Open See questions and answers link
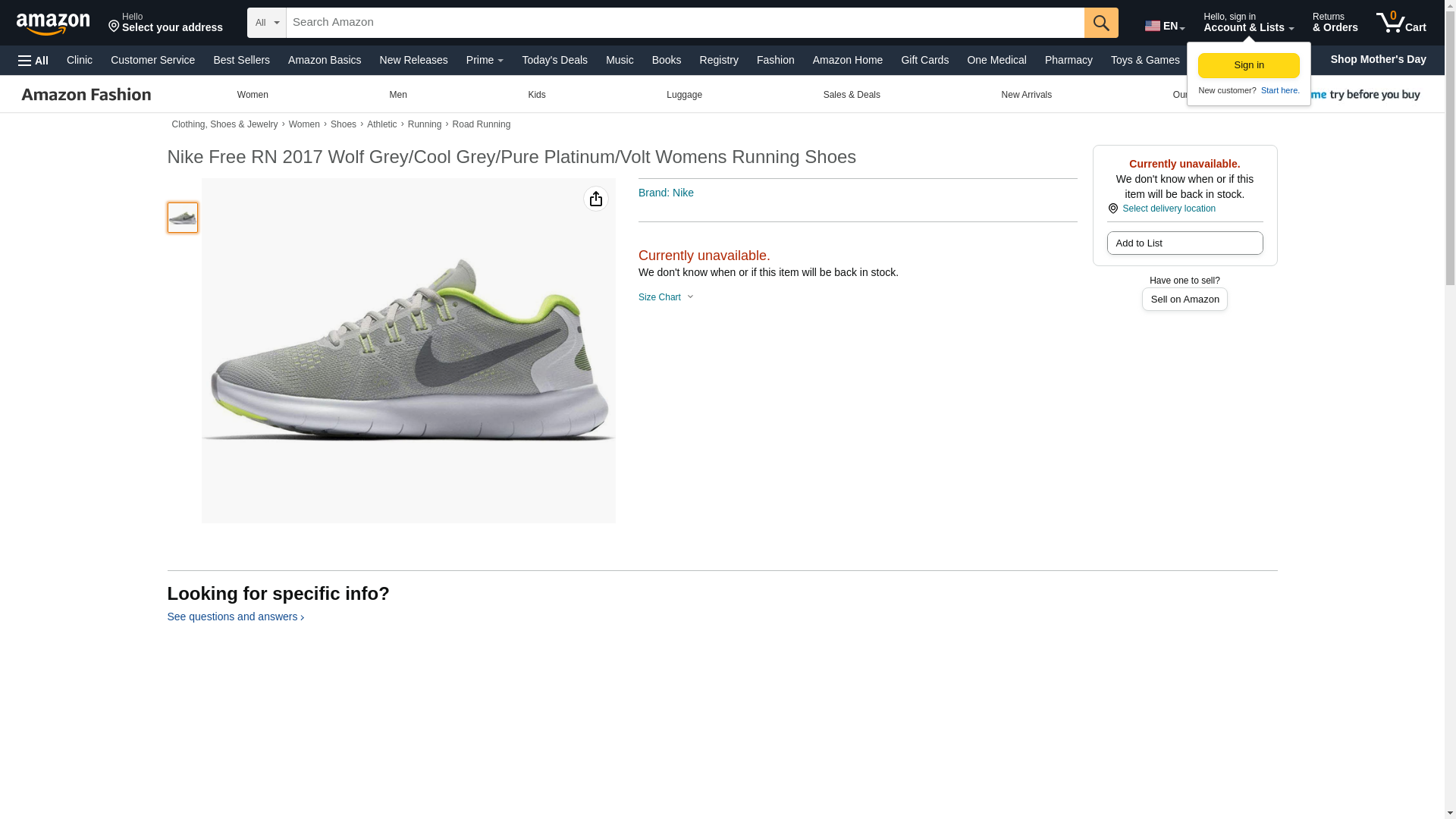 tap(235, 617)
